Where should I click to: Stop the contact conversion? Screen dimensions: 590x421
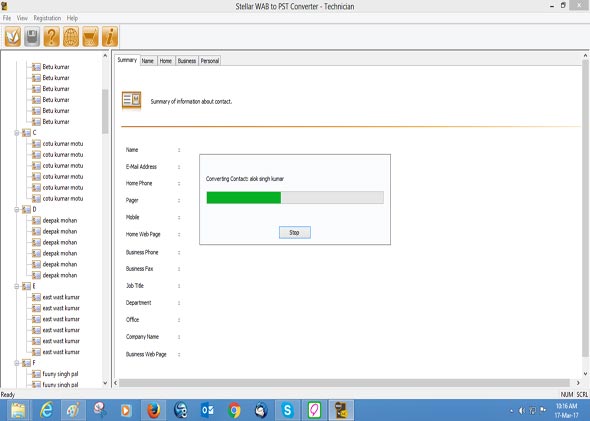[x=295, y=233]
